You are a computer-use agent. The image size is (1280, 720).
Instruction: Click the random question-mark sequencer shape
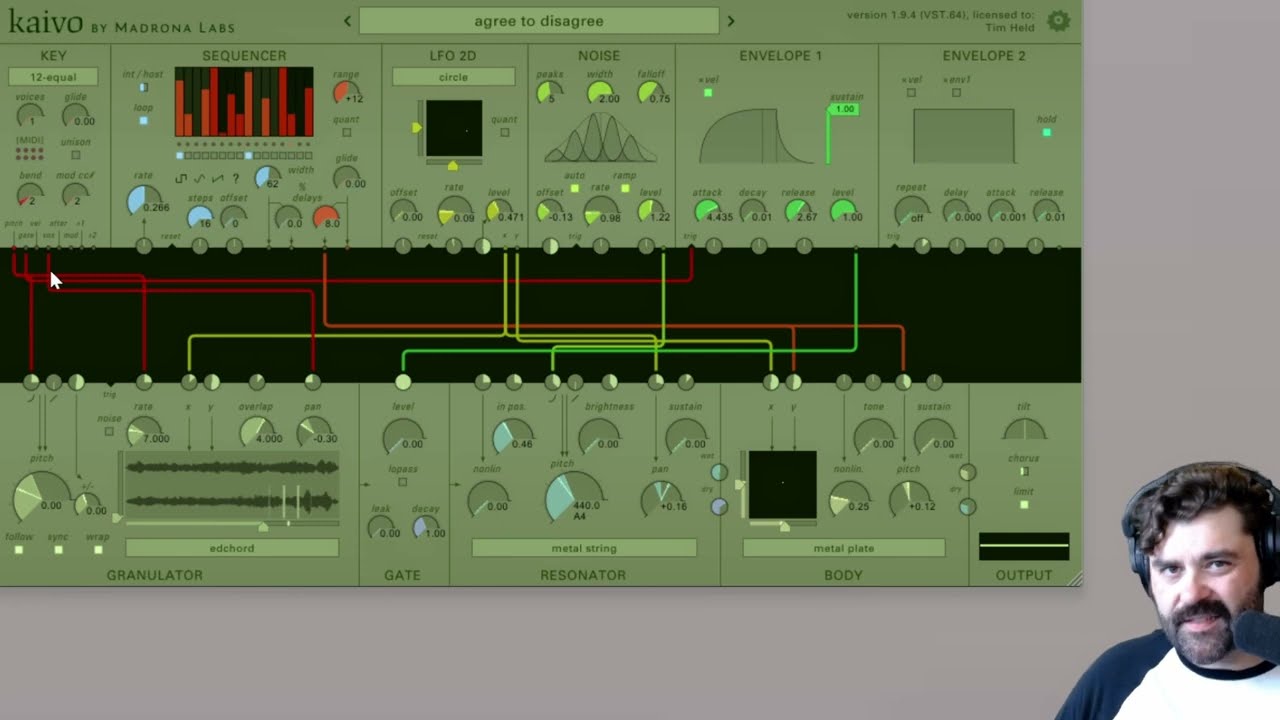pos(236,179)
